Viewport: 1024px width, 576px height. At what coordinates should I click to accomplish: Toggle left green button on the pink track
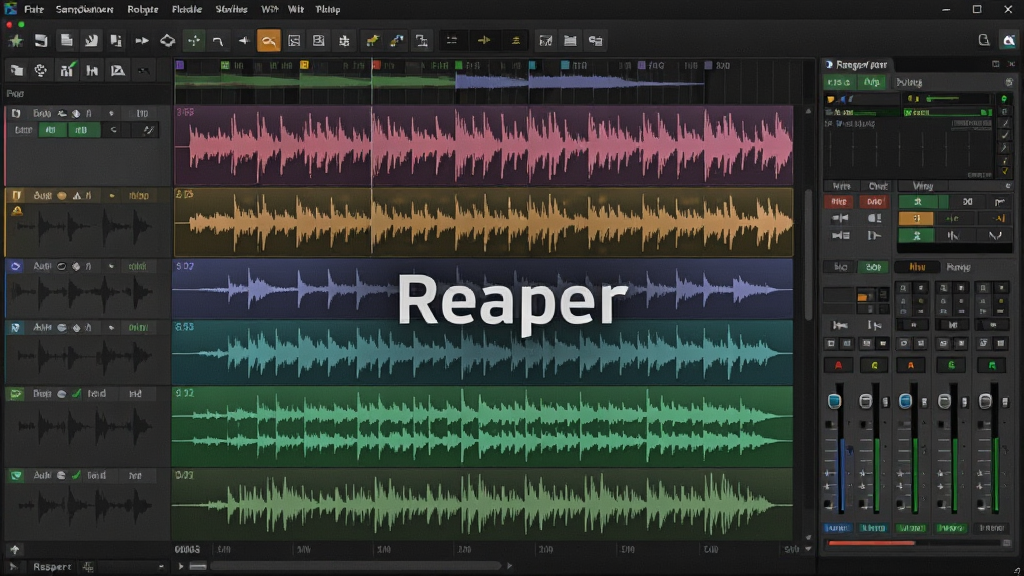(x=52, y=130)
